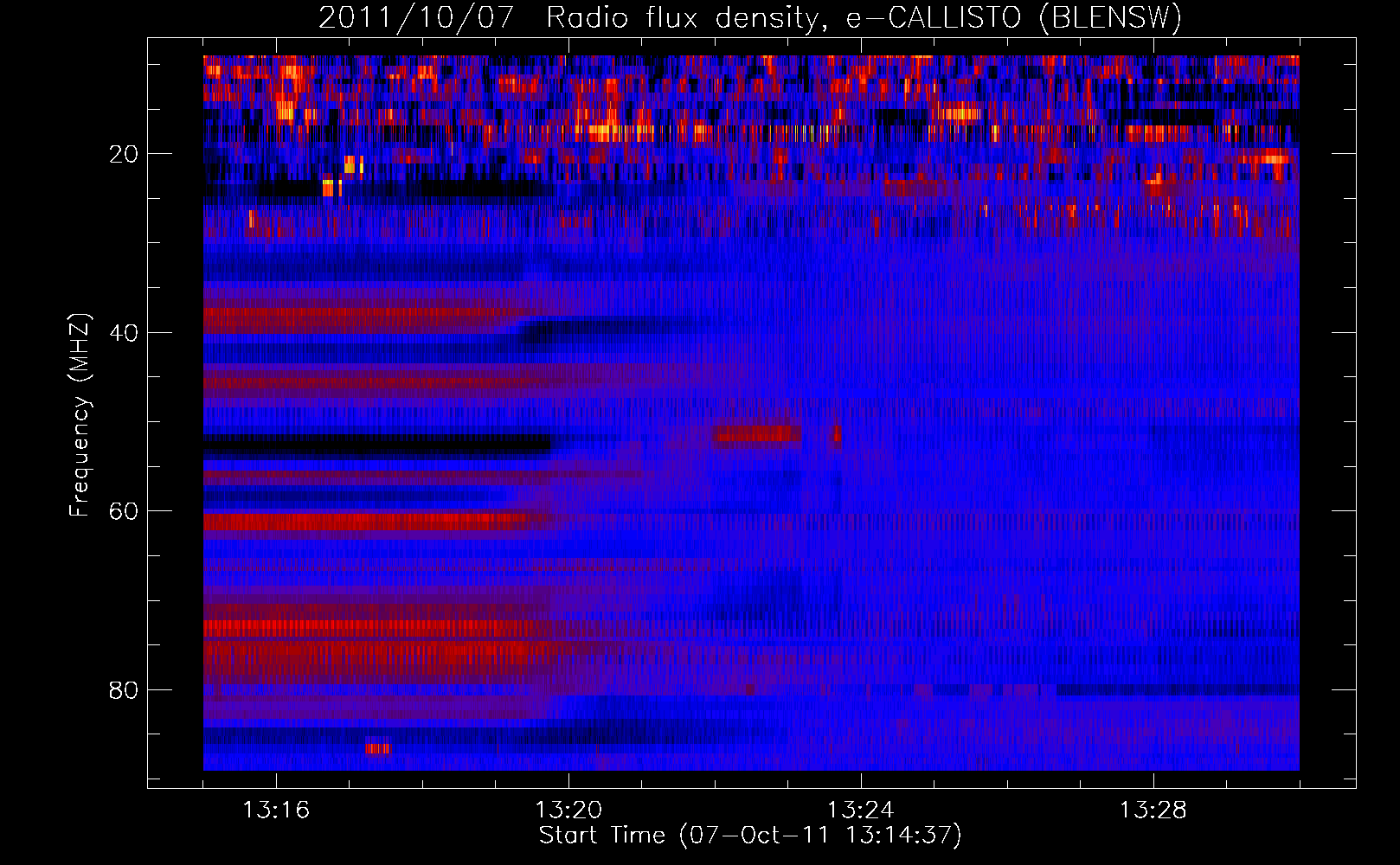
Task: Click the 40 MHz frequency tick label
Action: coord(124,333)
